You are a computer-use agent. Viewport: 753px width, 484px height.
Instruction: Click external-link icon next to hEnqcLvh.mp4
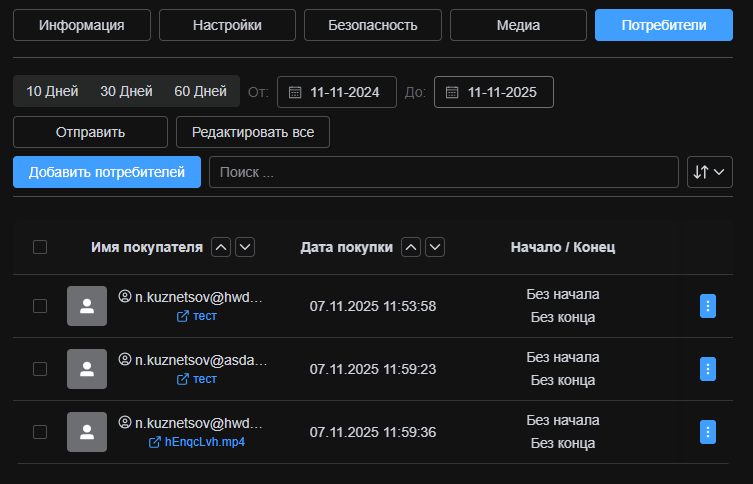pyautogui.click(x=155, y=442)
